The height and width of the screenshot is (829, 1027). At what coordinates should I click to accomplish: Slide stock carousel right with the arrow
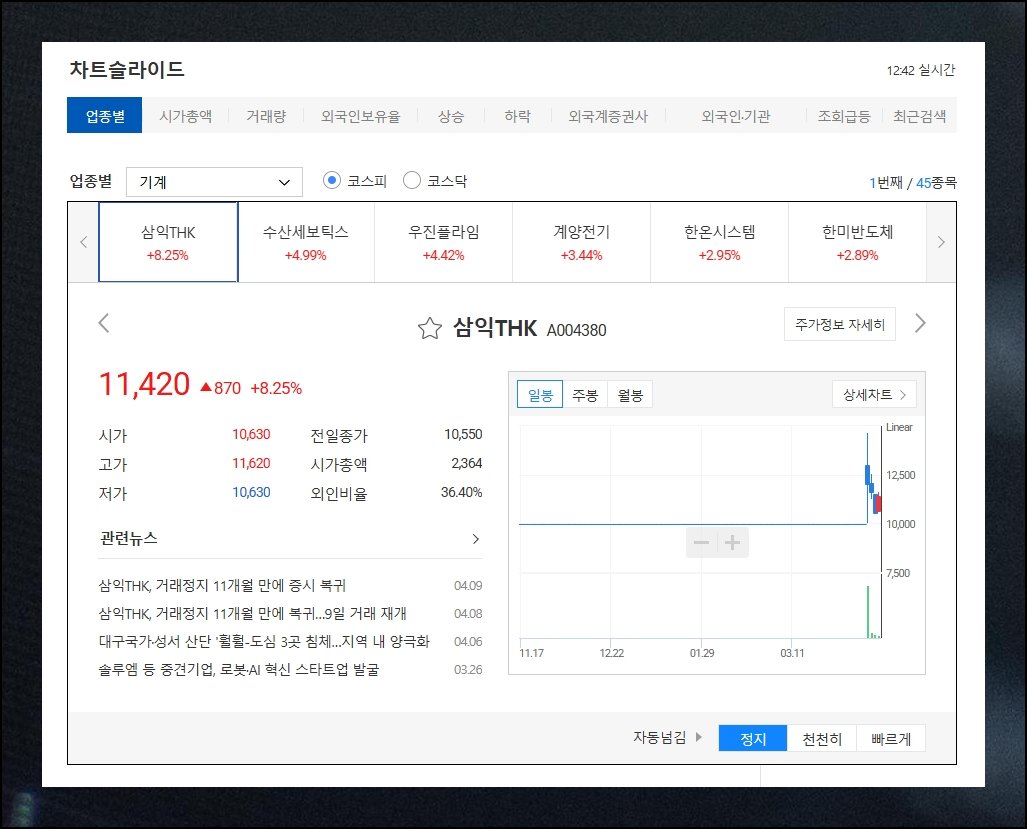click(941, 242)
